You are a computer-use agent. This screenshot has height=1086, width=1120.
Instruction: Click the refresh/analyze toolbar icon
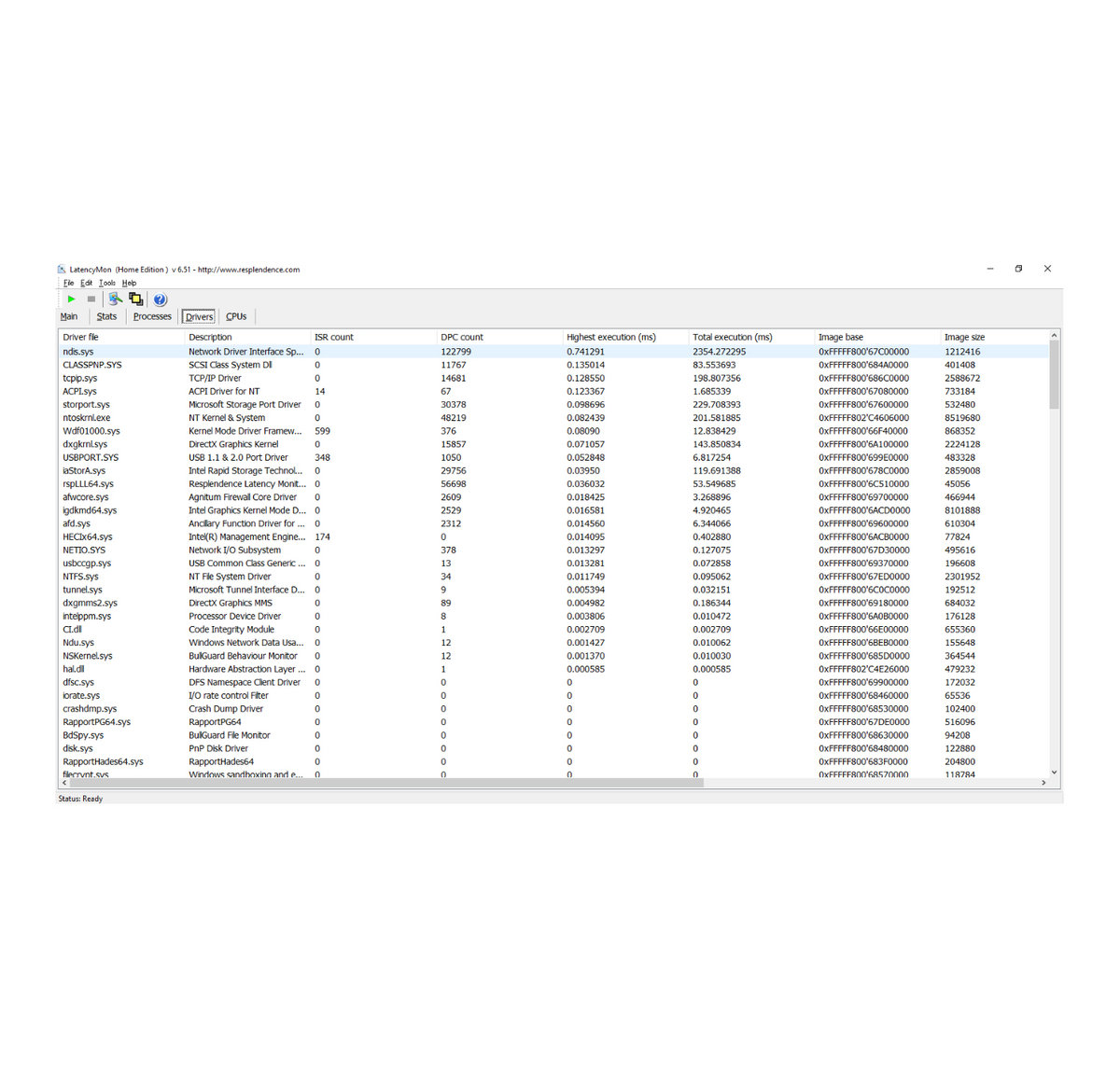point(115,299)
